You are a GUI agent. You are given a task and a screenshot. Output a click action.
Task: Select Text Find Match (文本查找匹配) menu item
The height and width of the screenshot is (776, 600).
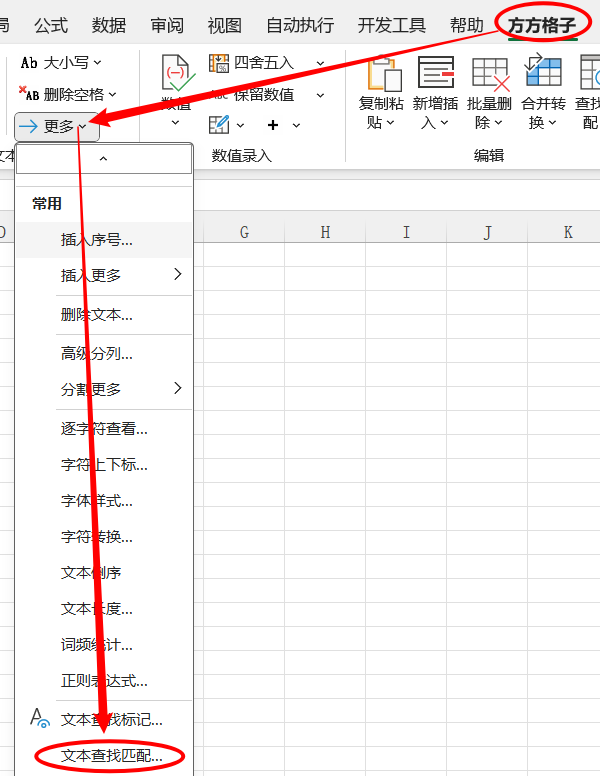click(x=110, y=756)
